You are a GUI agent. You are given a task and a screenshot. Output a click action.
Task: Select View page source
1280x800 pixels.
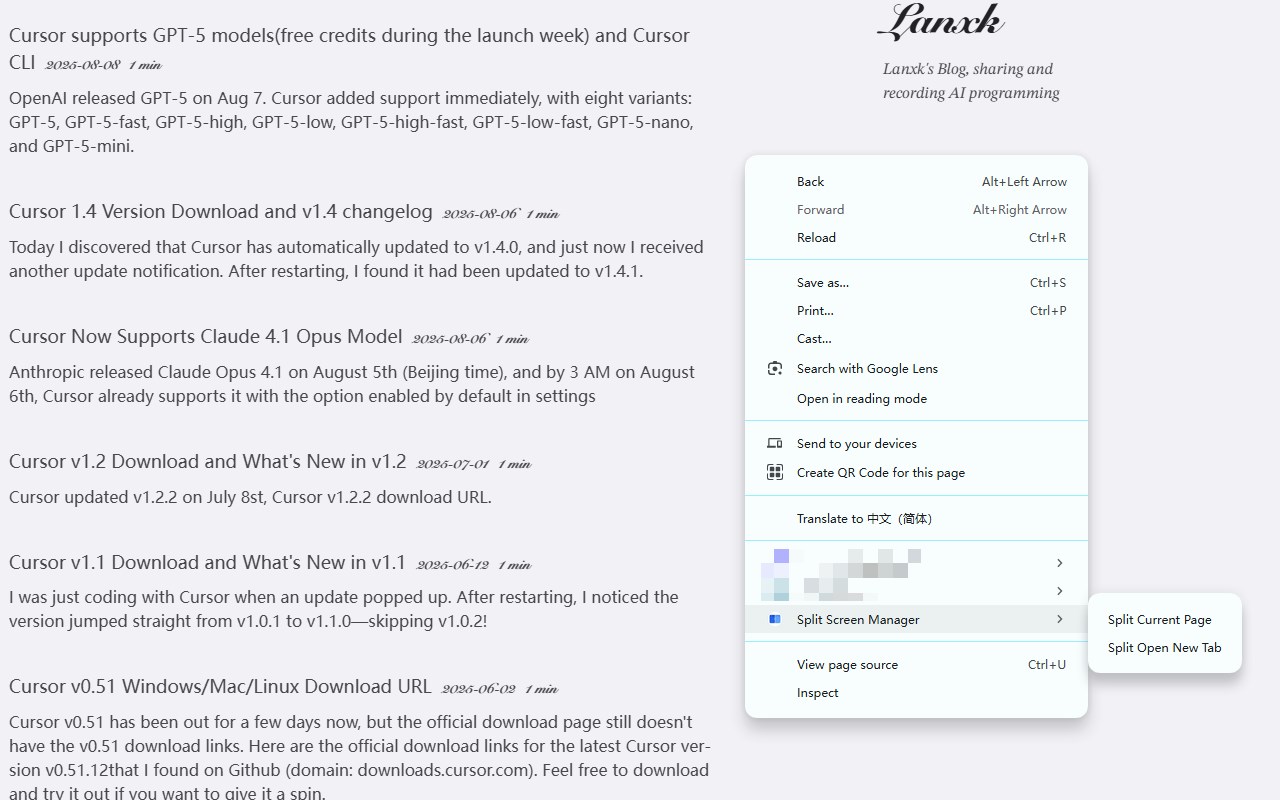pyautogui.click(x=916, y=664)
